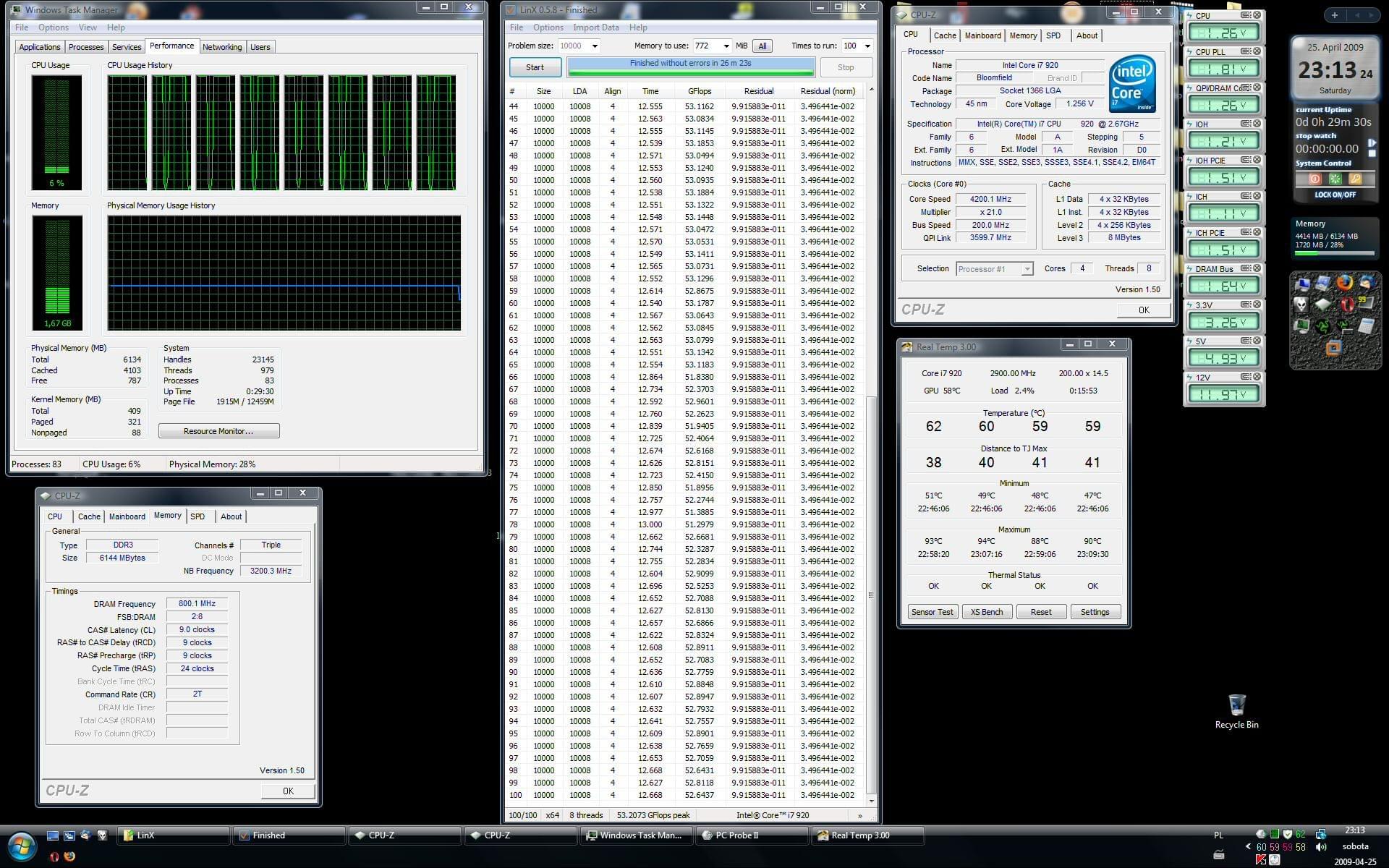
Task: Open the alien skull icon in launcher gadget
Action: (1301, 305)
